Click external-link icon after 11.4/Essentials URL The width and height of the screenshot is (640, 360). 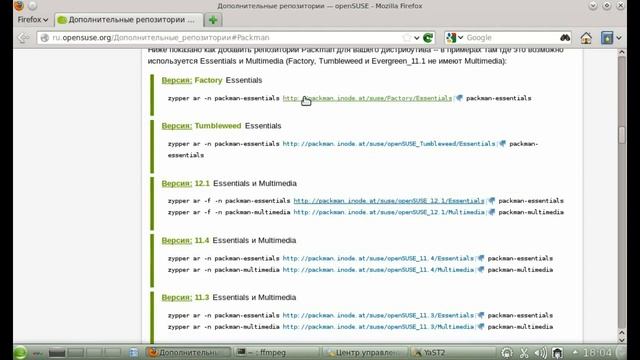coord(481,258)
